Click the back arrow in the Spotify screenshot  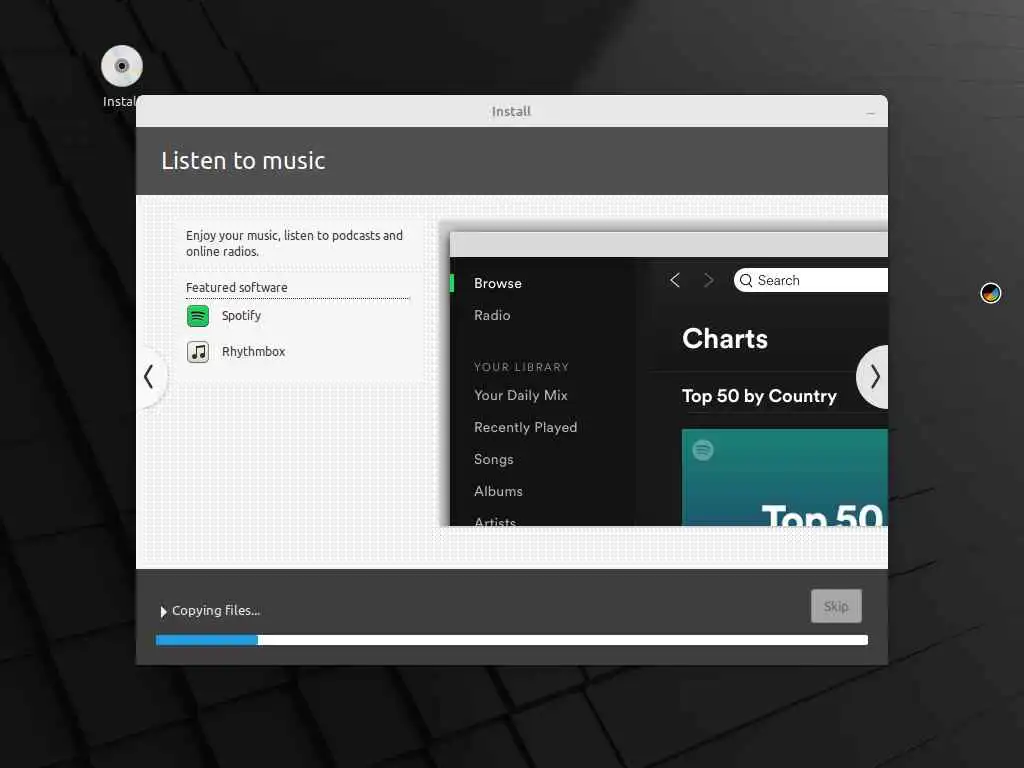tap(675, 280)
